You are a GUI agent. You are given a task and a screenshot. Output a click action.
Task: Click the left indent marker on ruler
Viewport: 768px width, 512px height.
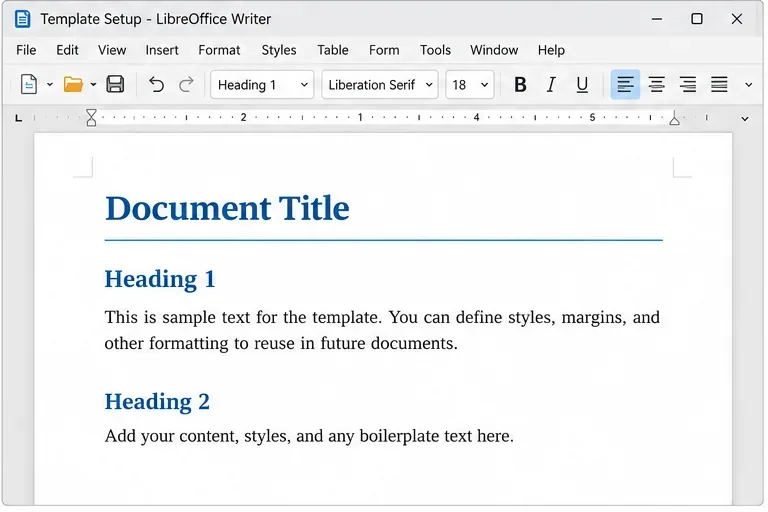91,118
